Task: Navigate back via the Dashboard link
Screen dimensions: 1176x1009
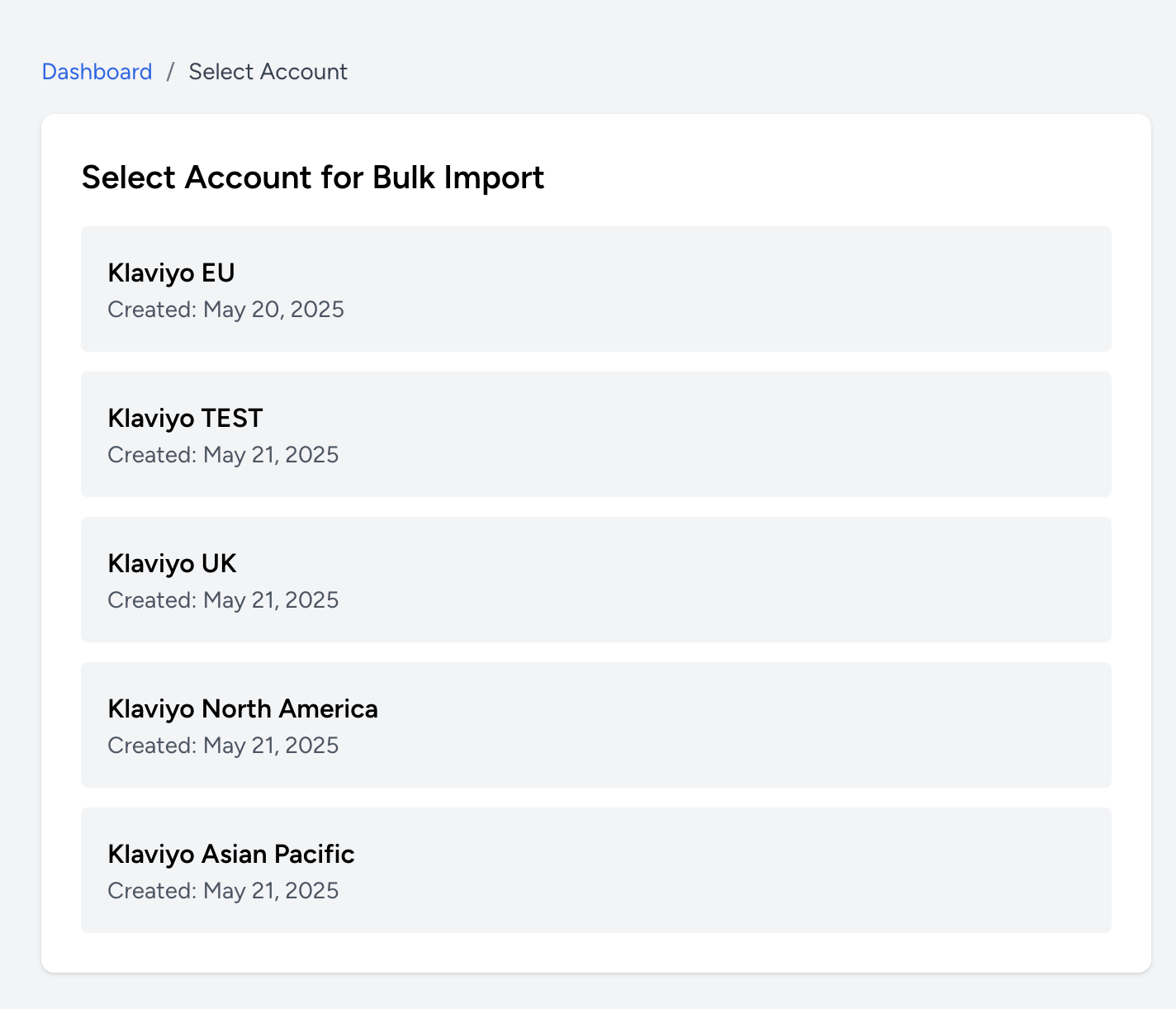Action: (x=97, y=72)
